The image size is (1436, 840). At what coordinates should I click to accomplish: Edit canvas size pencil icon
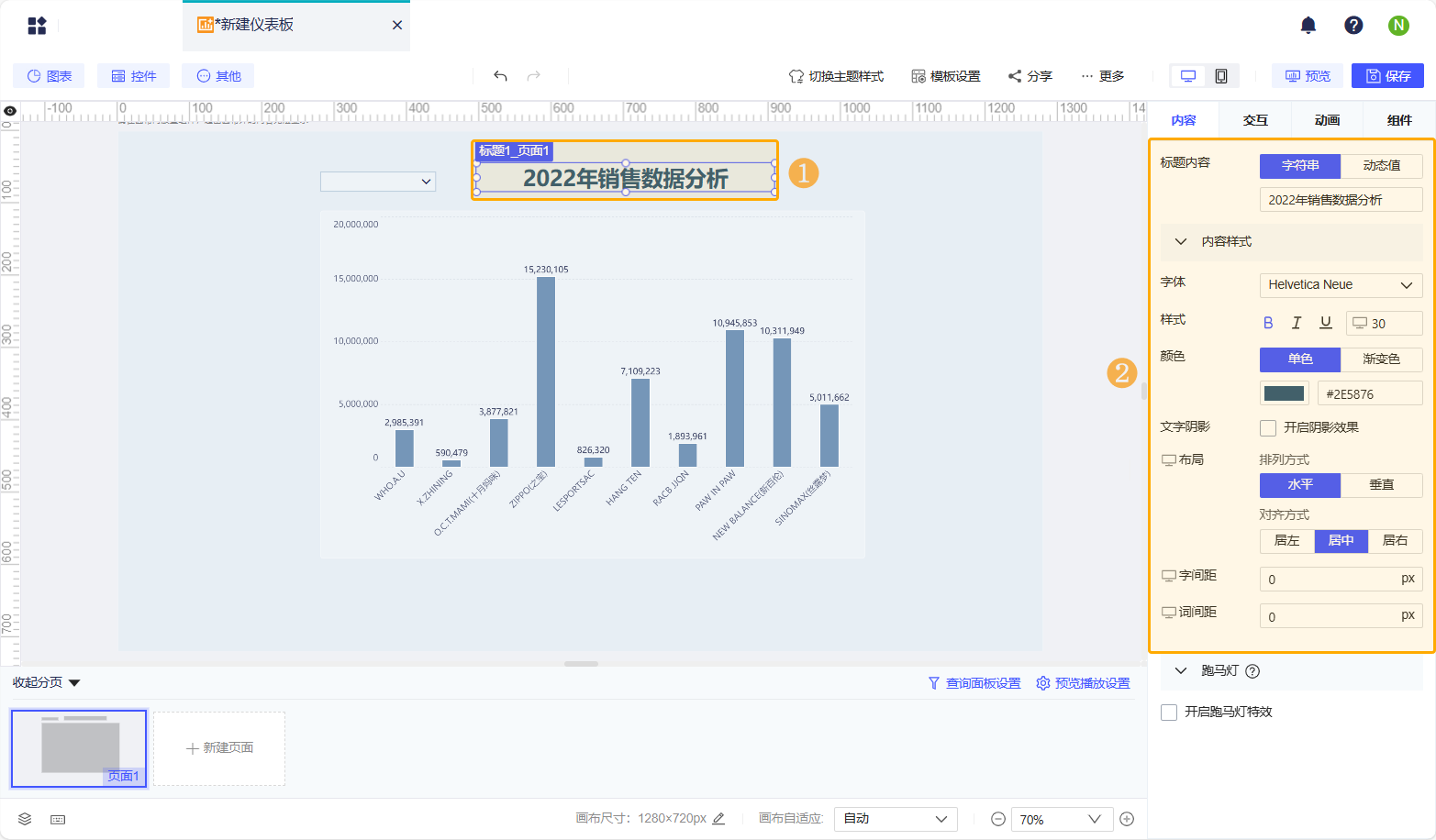718,819
